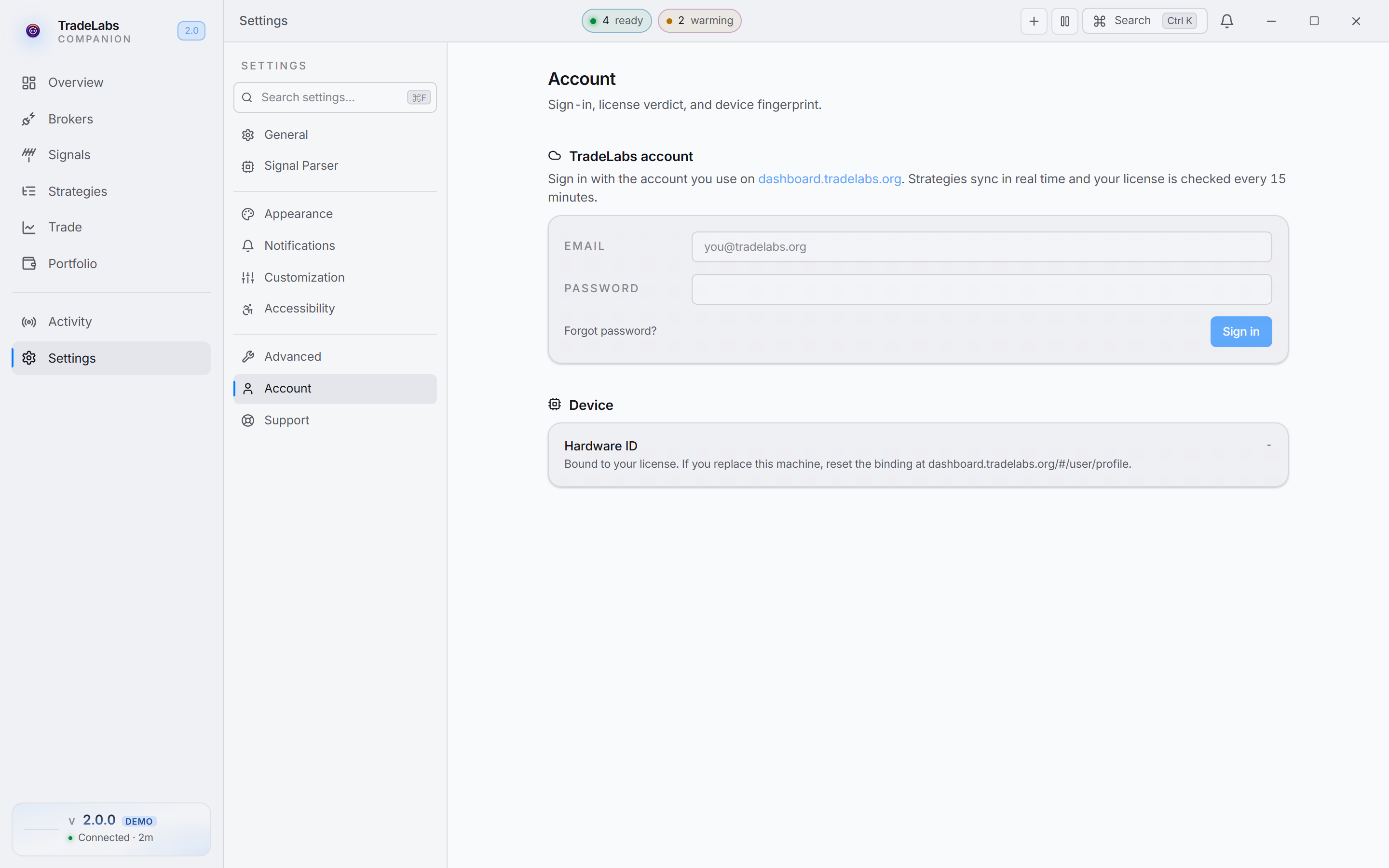Image resolution: width=1389 pixels, height=868 pixels.
Task: Open Customization settings
Action: pyautogui.click(x=335, y=278)
